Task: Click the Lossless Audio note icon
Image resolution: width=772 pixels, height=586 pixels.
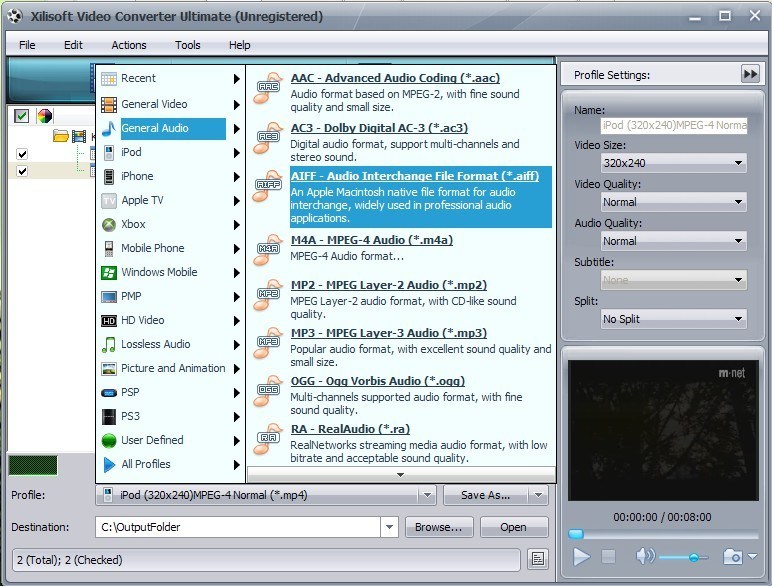Action: (x=109, y=345)
